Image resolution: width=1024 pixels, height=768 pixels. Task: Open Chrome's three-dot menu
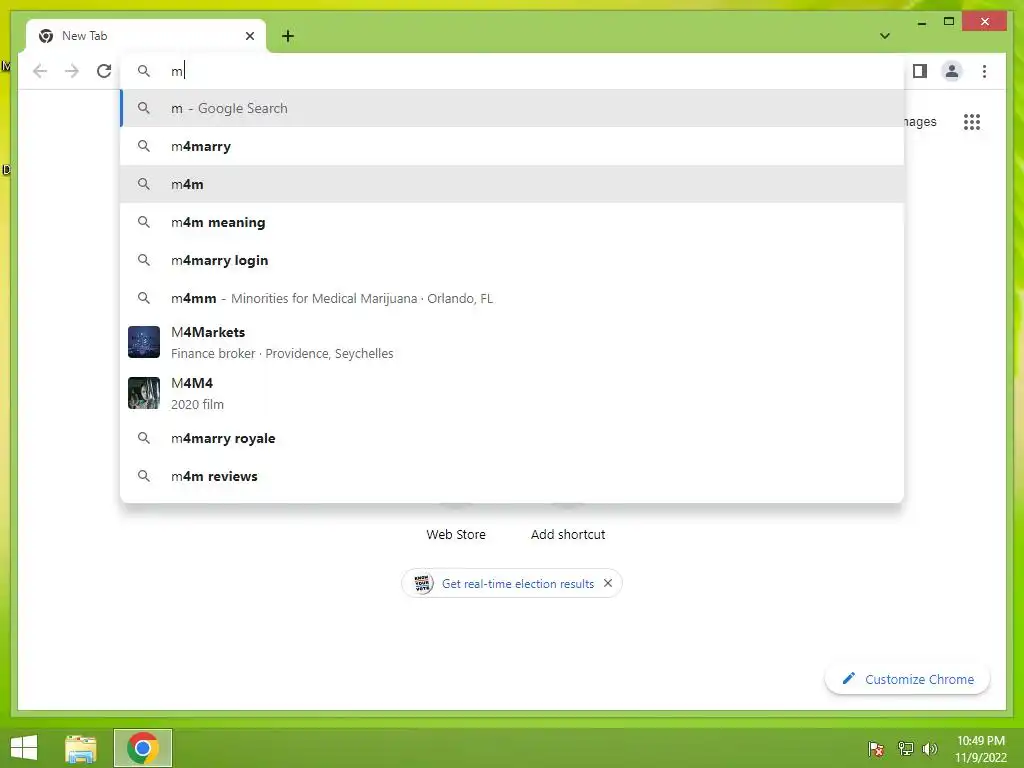click(x=984, y=71)
